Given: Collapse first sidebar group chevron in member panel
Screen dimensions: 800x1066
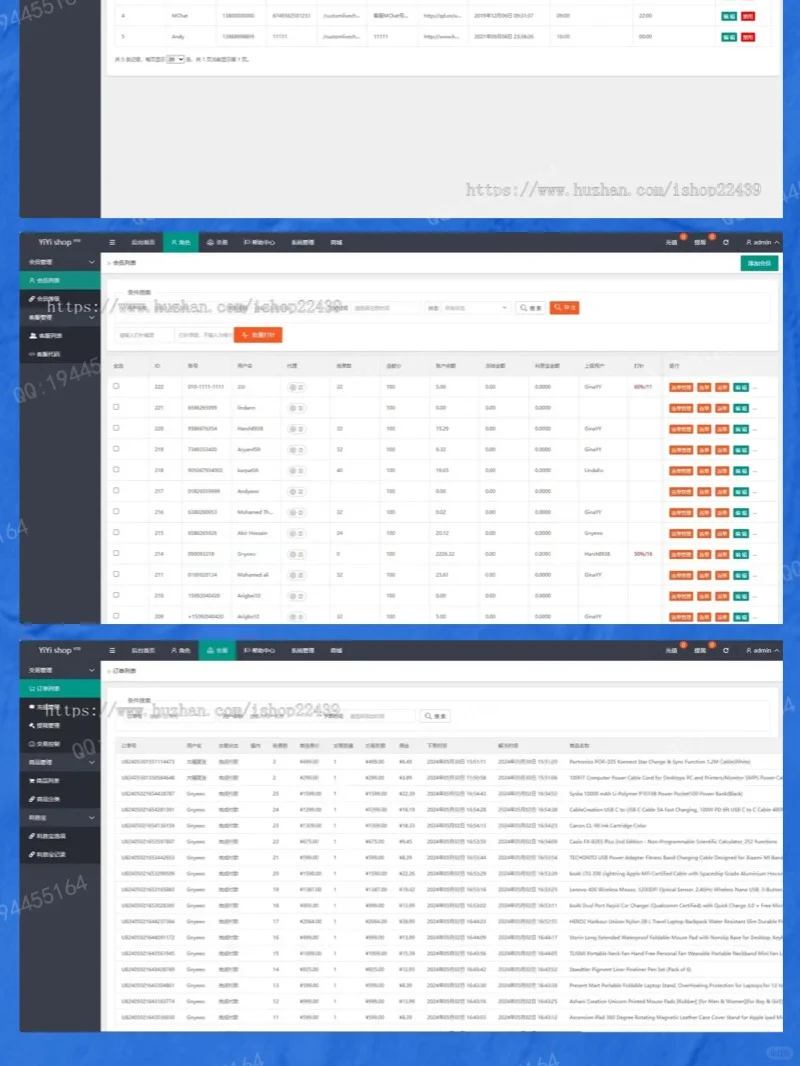Looking at the screenshot, I should [91, 262].
